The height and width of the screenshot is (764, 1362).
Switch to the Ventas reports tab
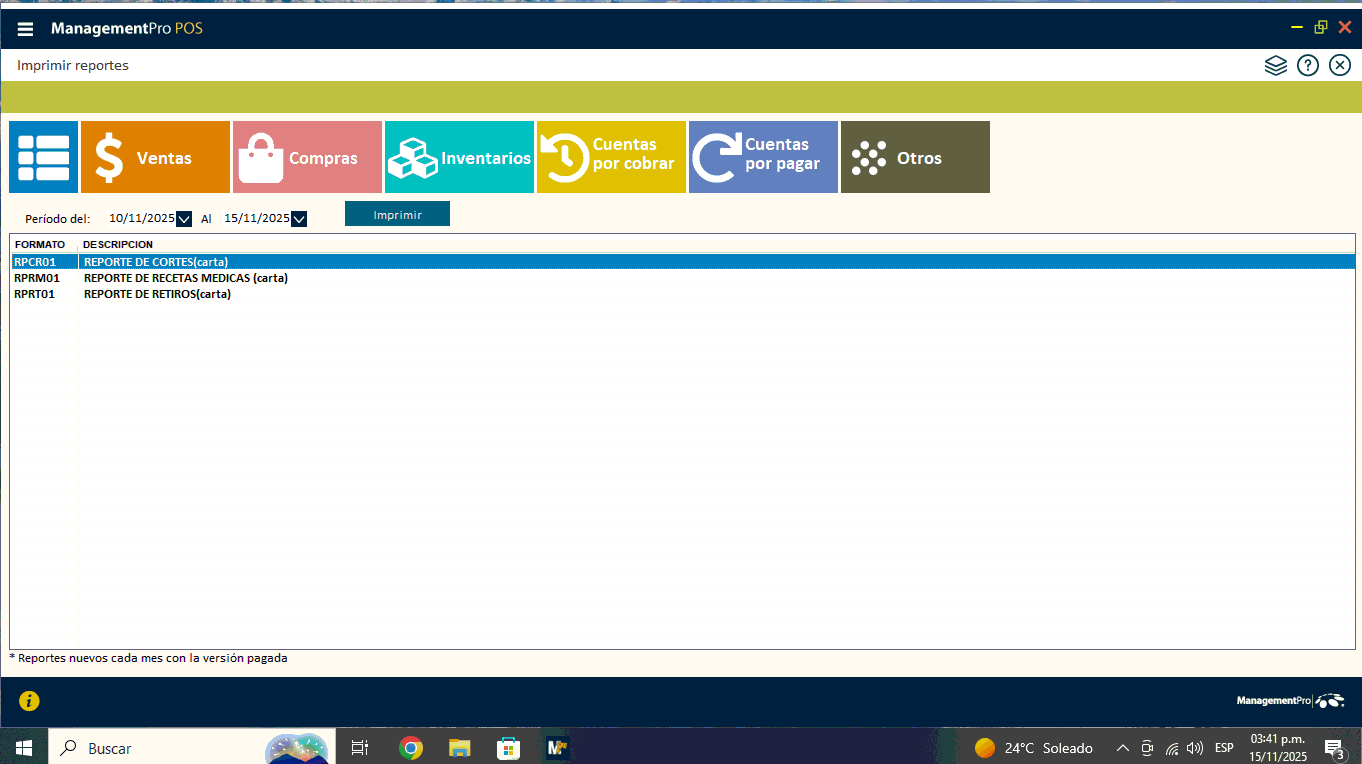click(x=155, y=157)
